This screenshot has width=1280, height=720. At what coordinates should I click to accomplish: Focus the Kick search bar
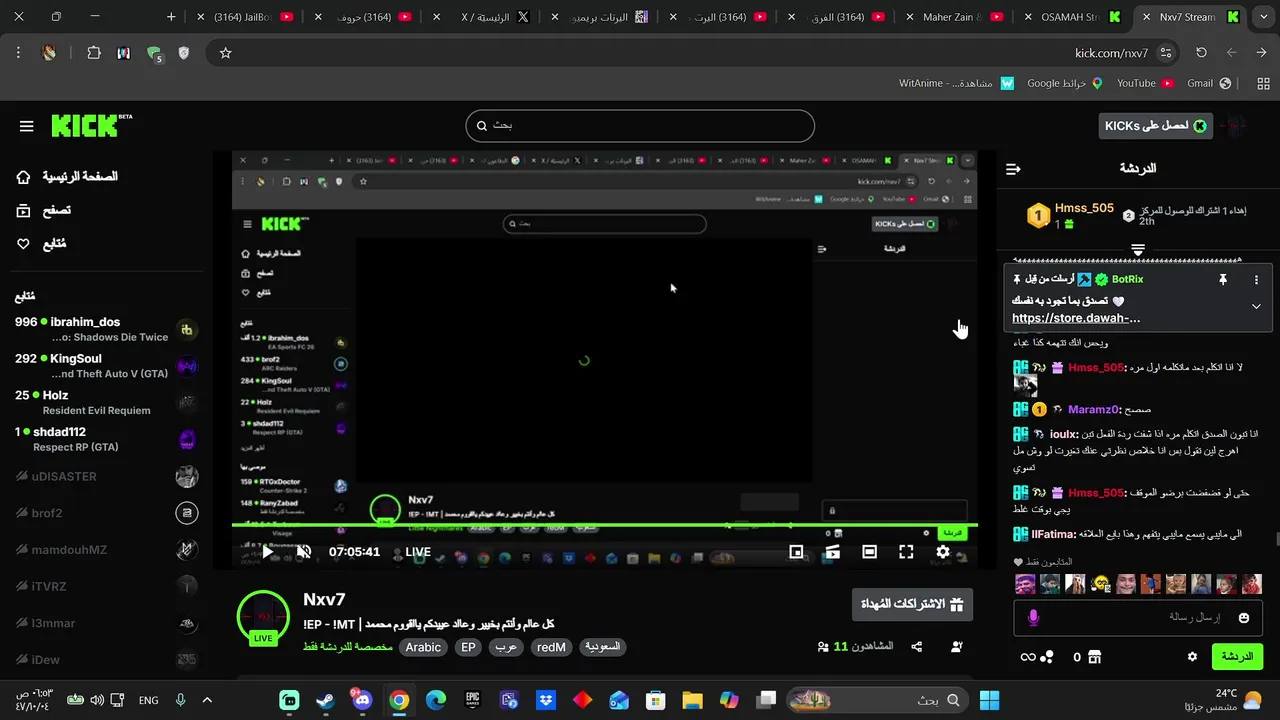coord(640,125)
